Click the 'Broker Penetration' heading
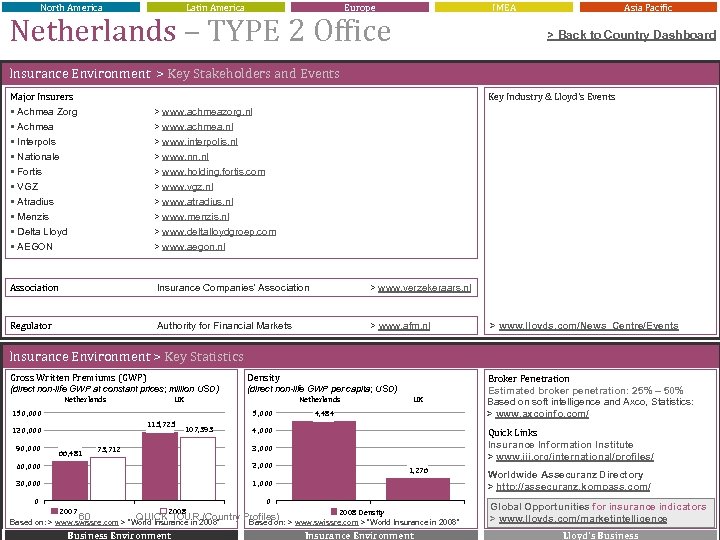This screenshot has height=540, width=720. click(x=529, y=379)
